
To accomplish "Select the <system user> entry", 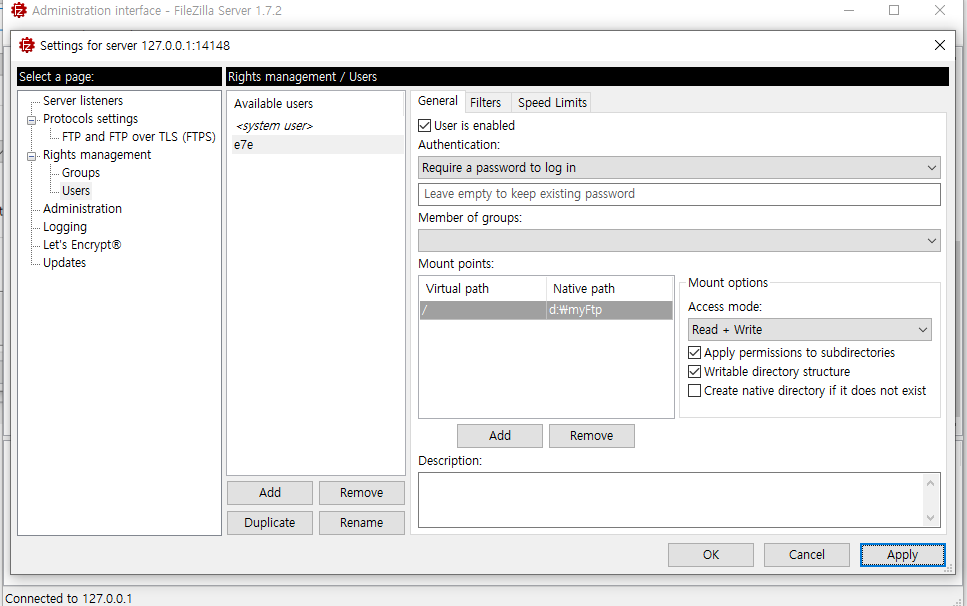I will (316, 126).
